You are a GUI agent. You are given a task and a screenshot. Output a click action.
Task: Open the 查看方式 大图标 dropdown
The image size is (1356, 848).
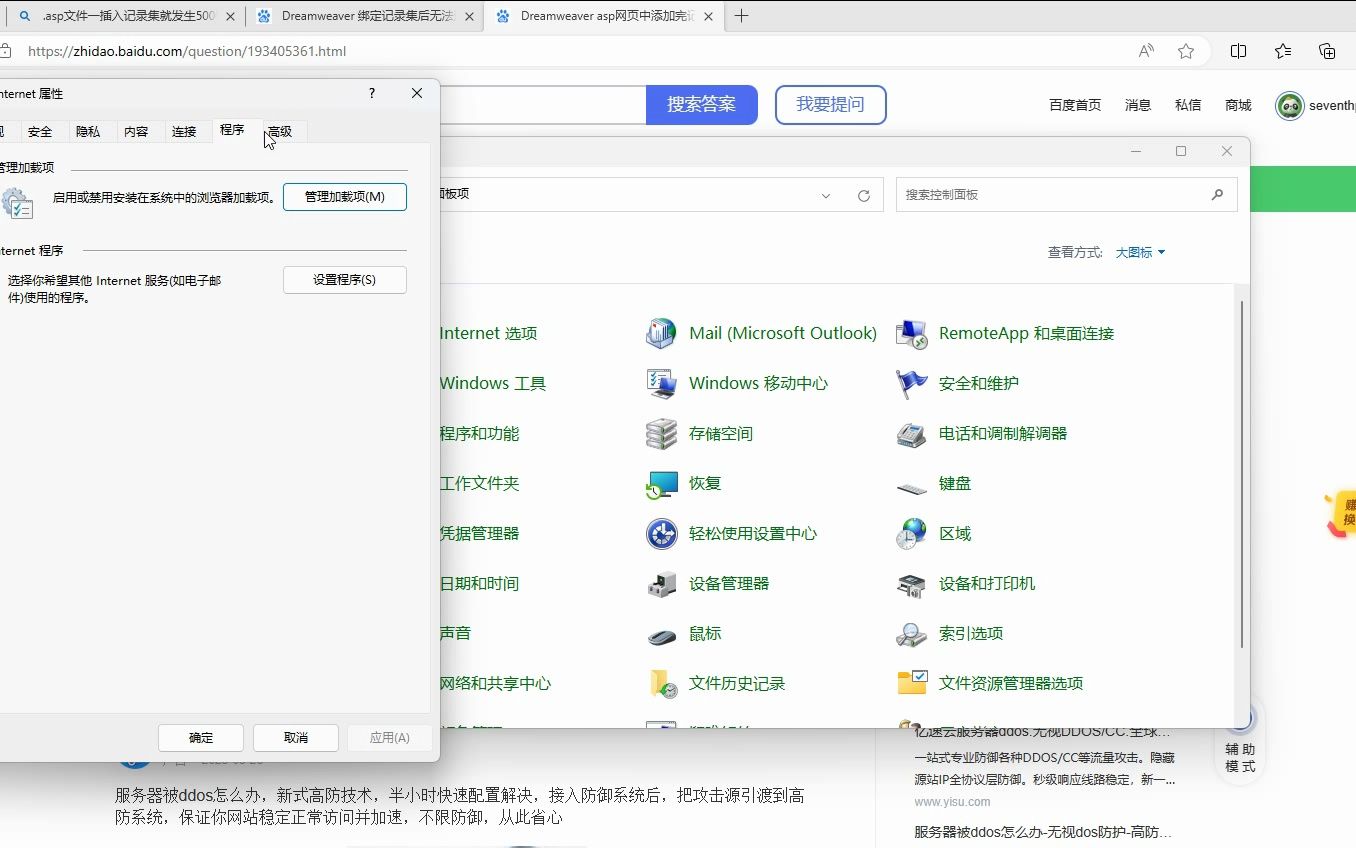[1138, 252]
